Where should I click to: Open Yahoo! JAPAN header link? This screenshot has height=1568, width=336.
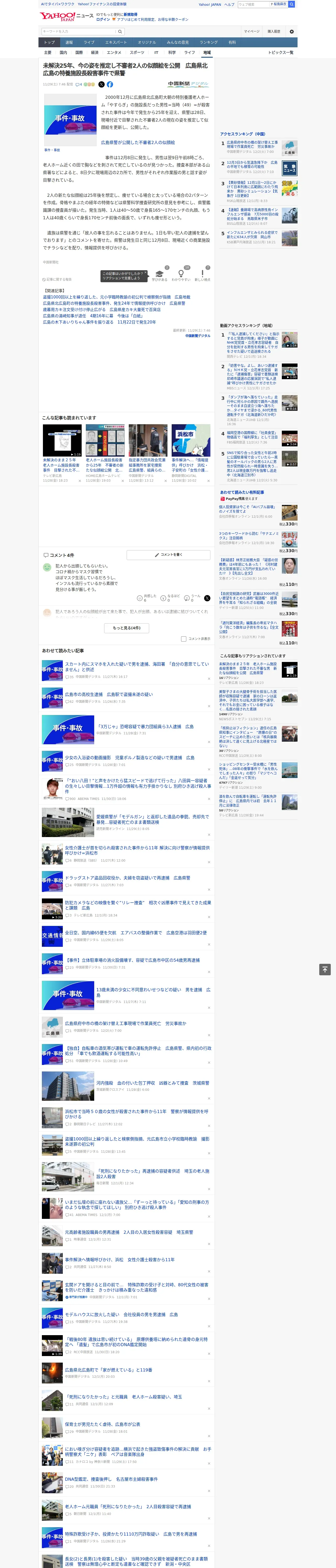coord(210,4)
